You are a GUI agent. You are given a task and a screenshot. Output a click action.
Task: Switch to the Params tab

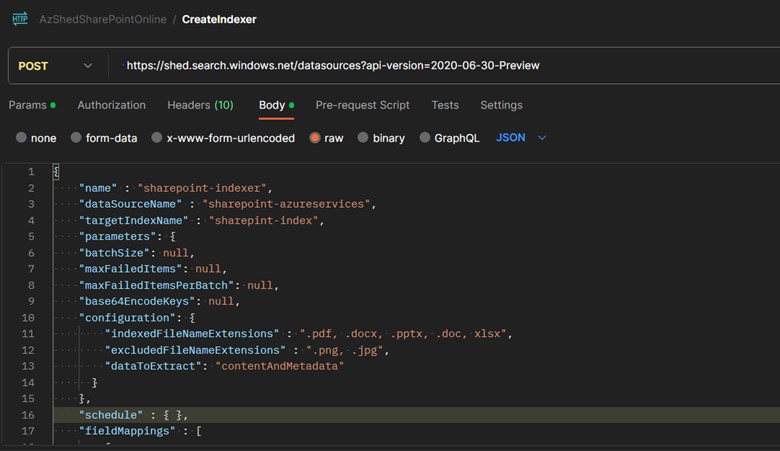32,105
